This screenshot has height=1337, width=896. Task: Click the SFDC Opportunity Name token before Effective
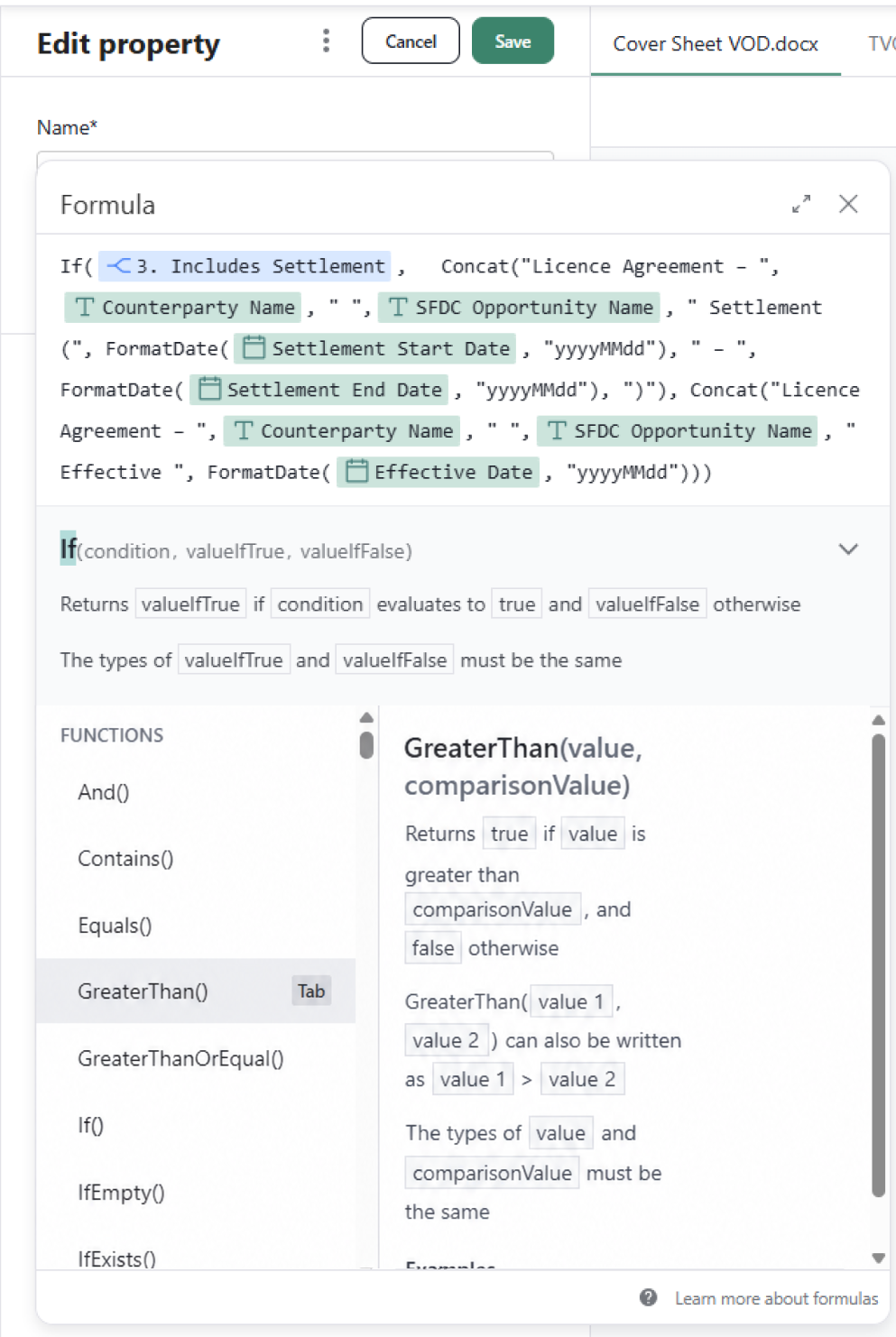679,431
